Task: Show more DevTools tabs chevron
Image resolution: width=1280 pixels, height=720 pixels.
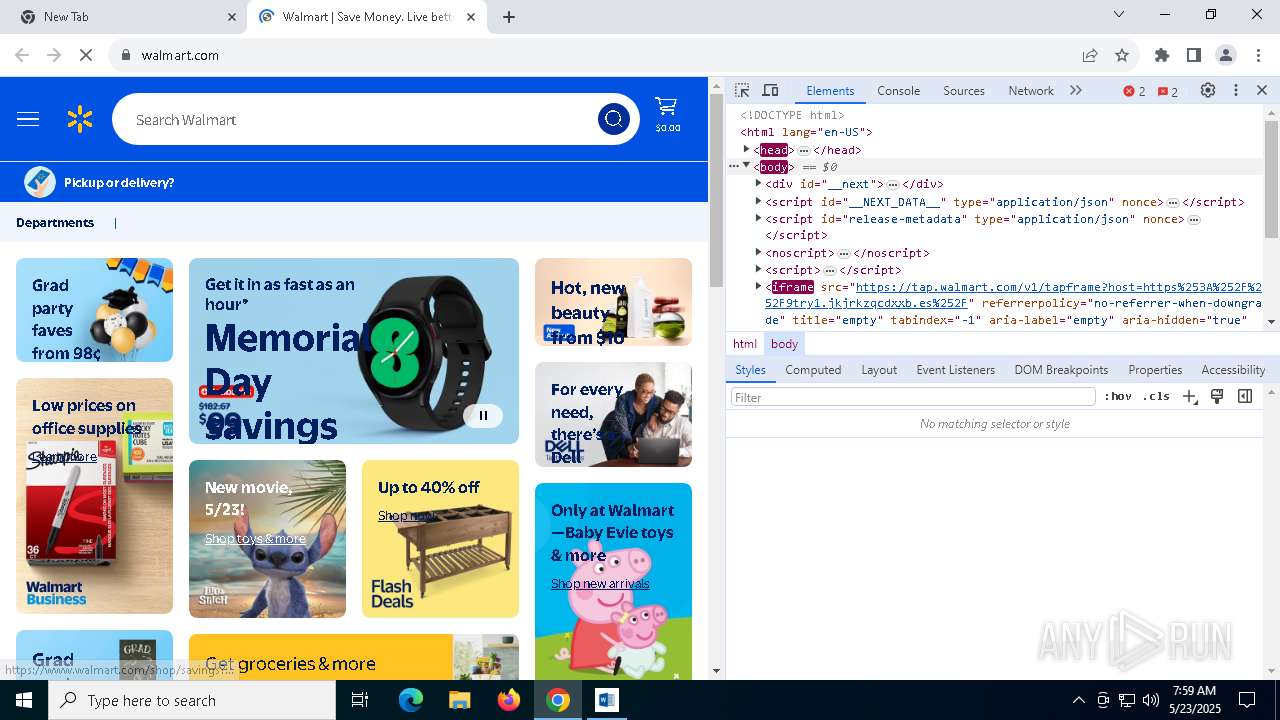Action: tap(1076, 90)
